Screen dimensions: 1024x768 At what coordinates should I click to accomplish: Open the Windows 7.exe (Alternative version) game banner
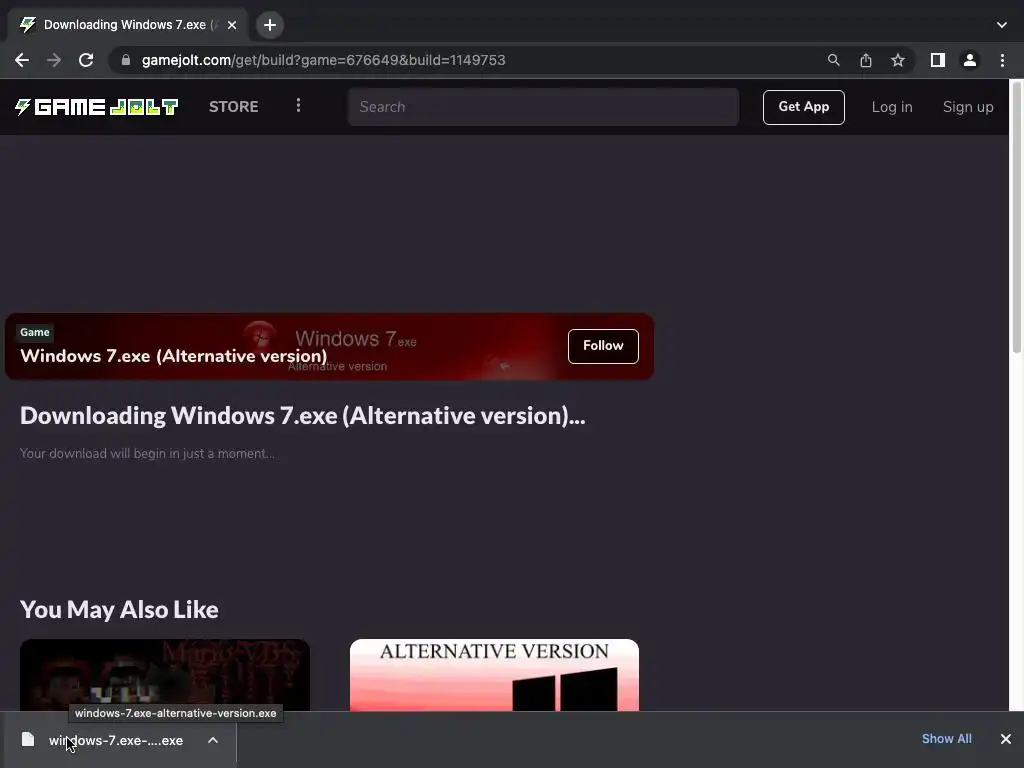329,346
